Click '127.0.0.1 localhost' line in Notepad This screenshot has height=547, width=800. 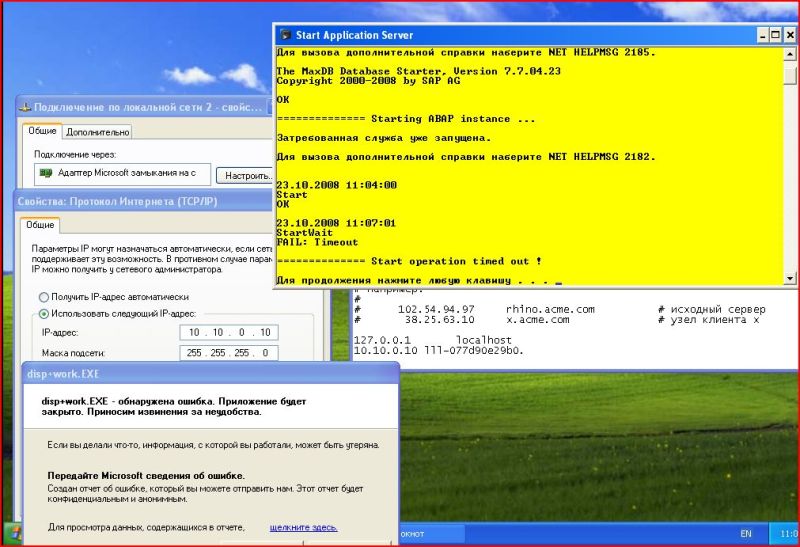[432, 340]
